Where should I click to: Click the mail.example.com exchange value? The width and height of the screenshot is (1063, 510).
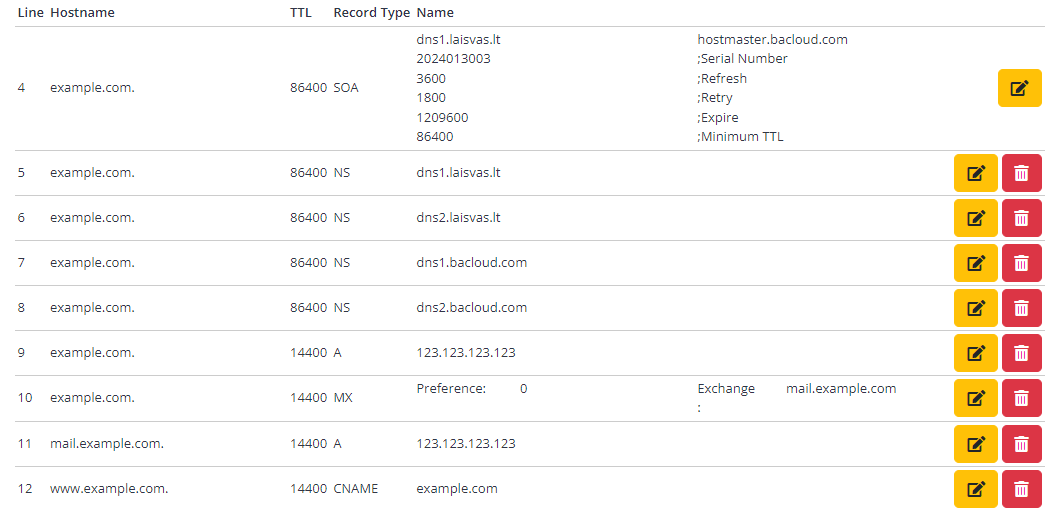click(841, 389)
